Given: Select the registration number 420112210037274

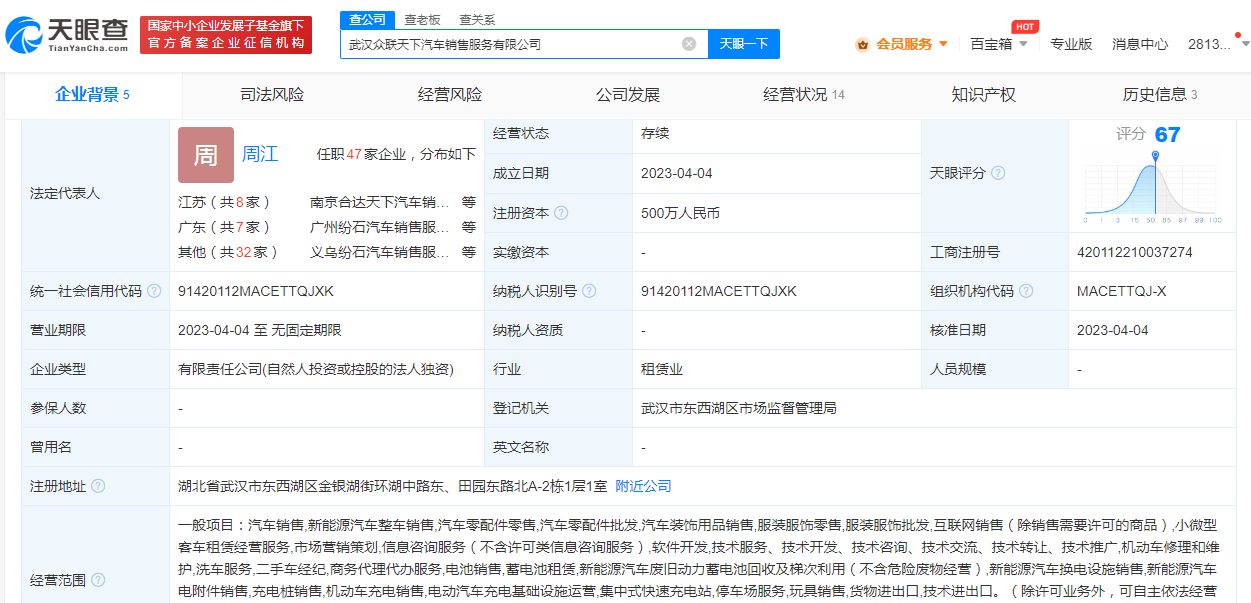Looking at the screenshot, I should click(x=1135, y=252).
